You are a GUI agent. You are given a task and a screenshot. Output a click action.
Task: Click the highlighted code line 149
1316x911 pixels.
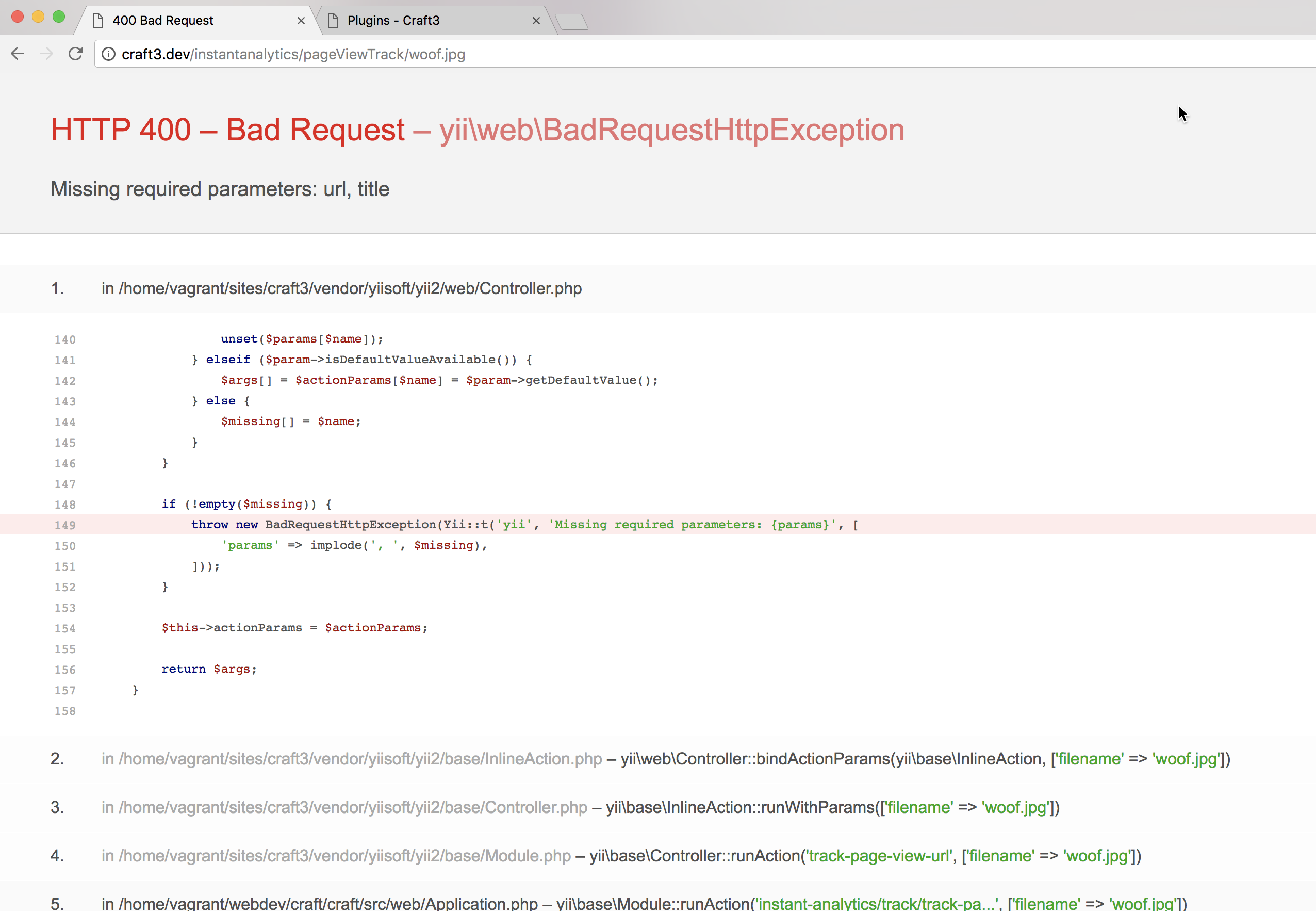(x=523, y=525)
